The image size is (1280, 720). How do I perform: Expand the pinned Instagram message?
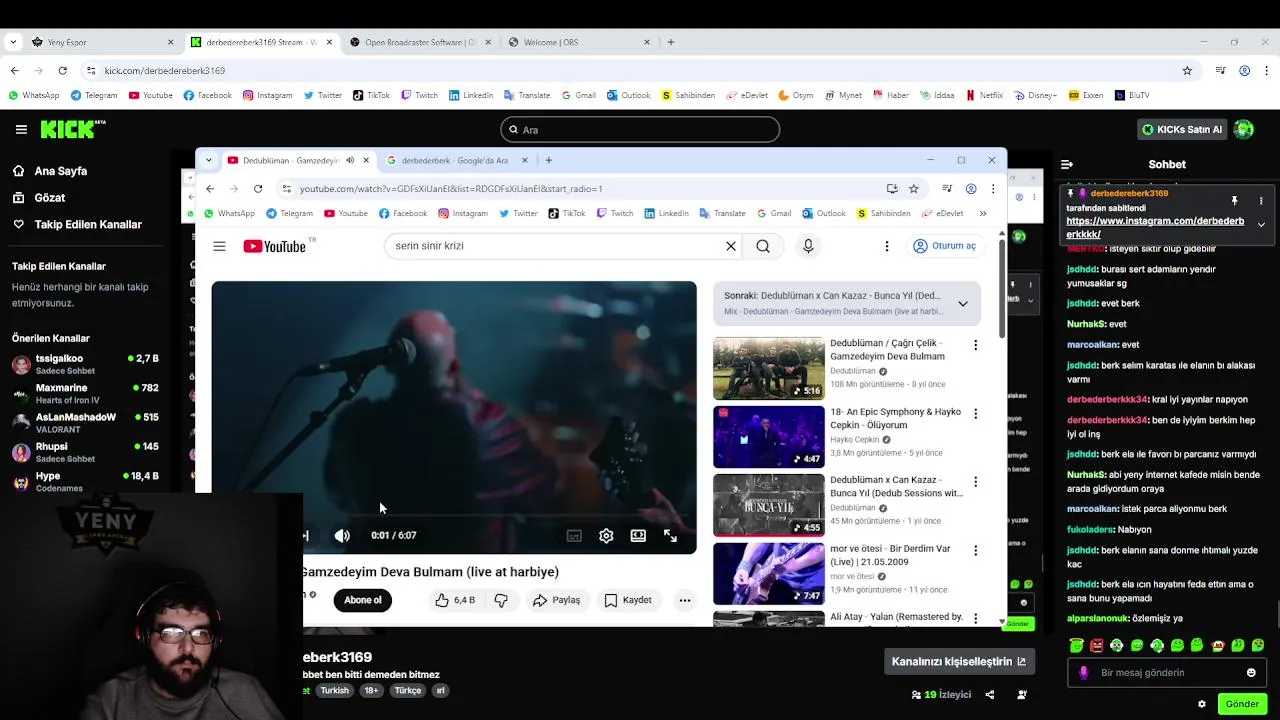point(1261,225)
